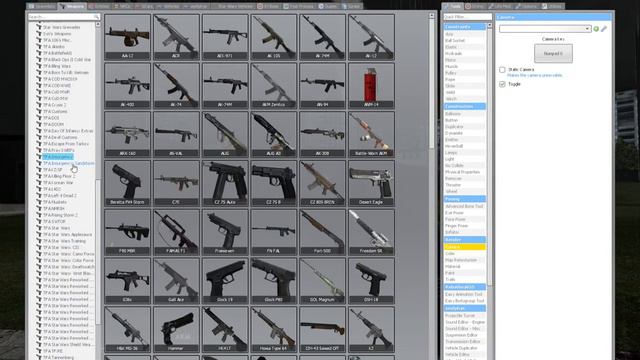
Task: Pick the SOL Magnum weapon icon
Action: 322,281
